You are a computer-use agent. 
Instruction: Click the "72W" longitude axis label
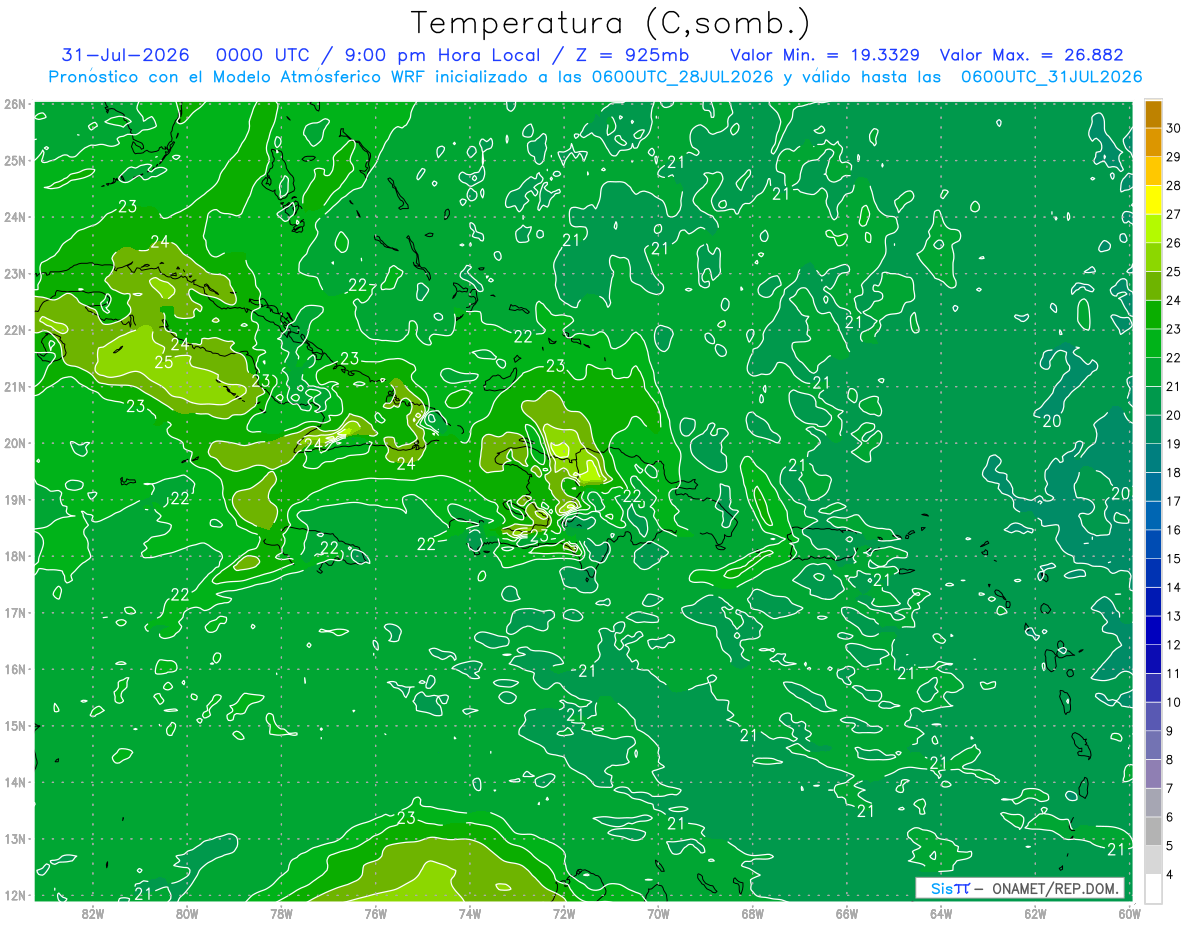point(564,913)
